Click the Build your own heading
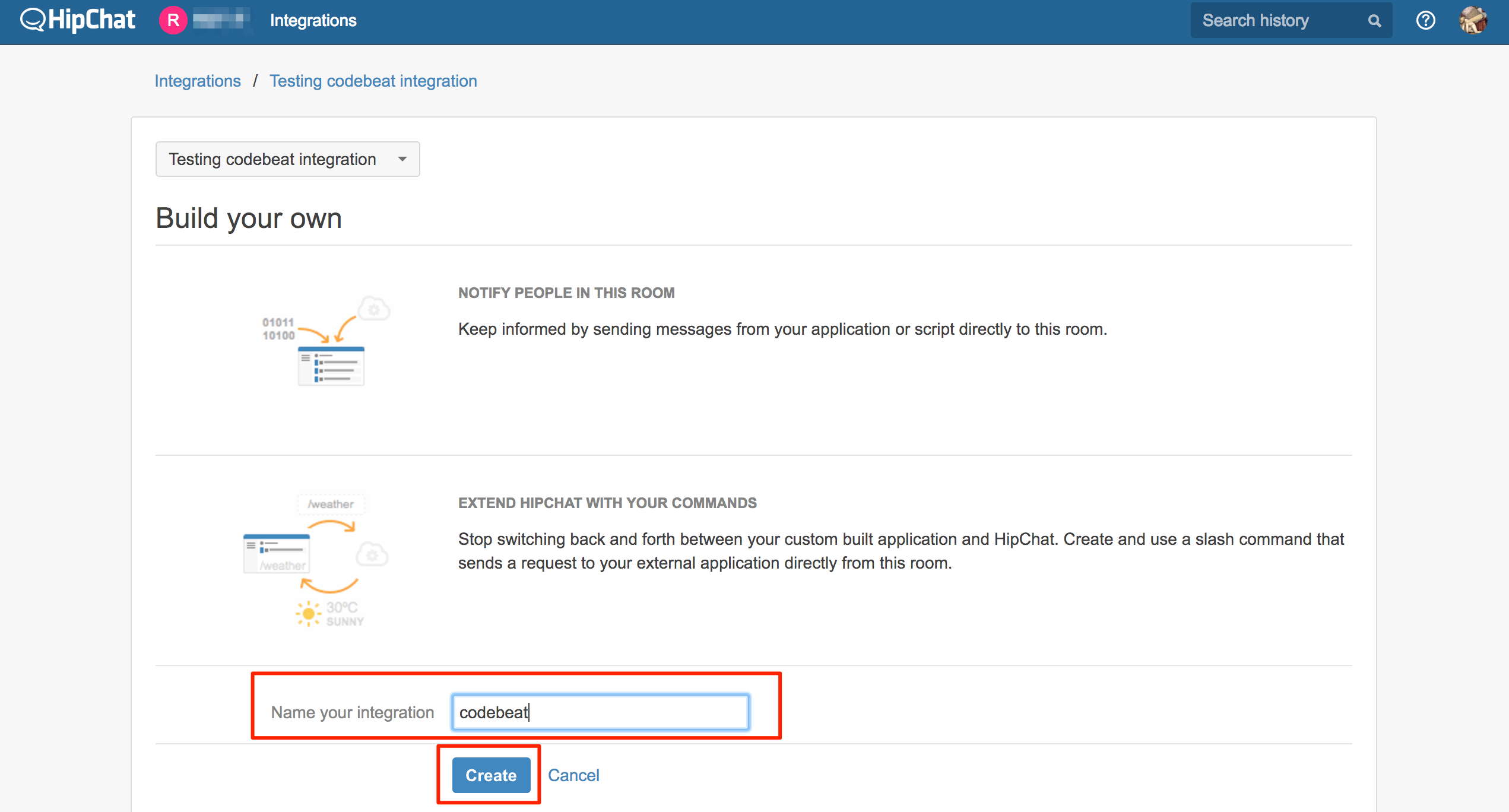The image size is (1509, 812). coord(249,218)
